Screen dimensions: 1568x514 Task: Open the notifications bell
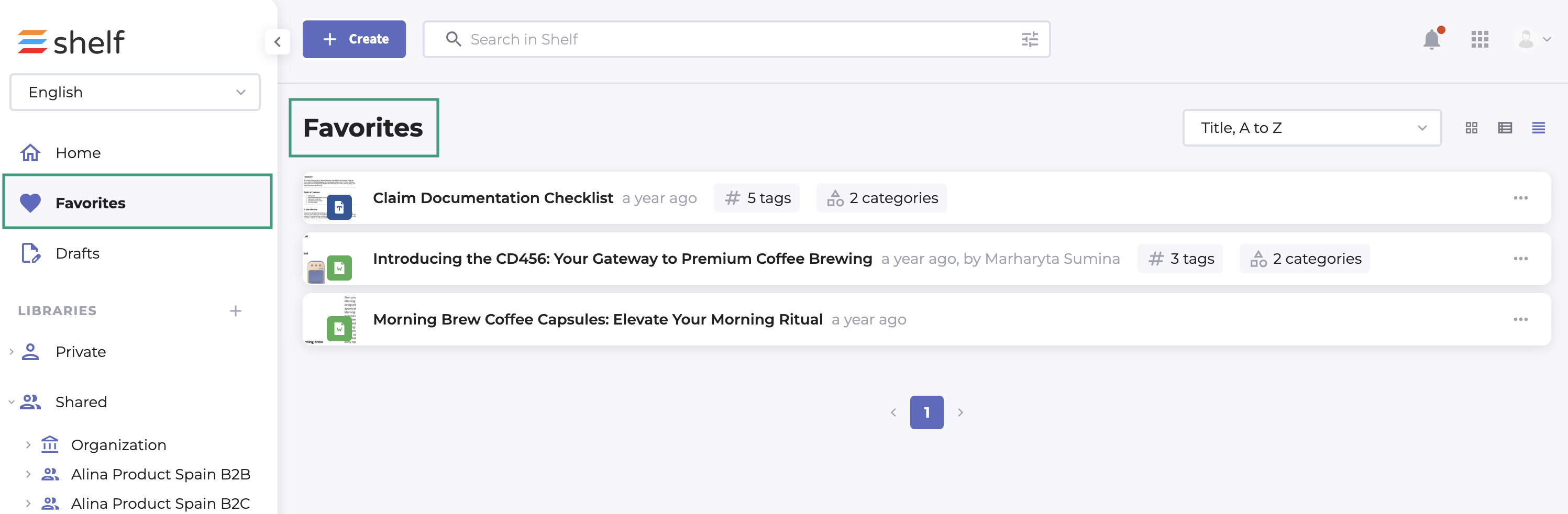coord(1432,40)
